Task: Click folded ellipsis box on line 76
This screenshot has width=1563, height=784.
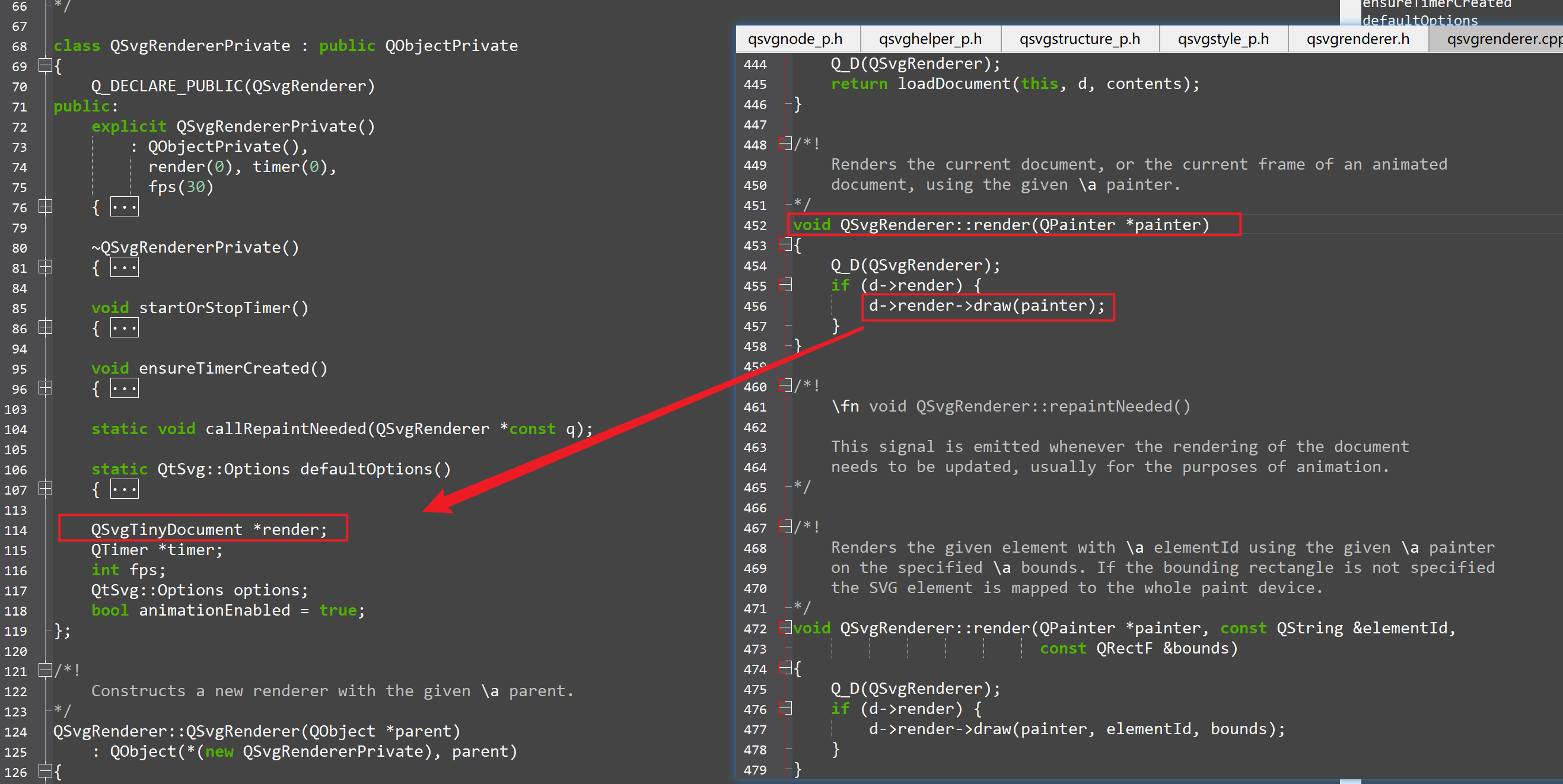Action: (x=125, y=207)
